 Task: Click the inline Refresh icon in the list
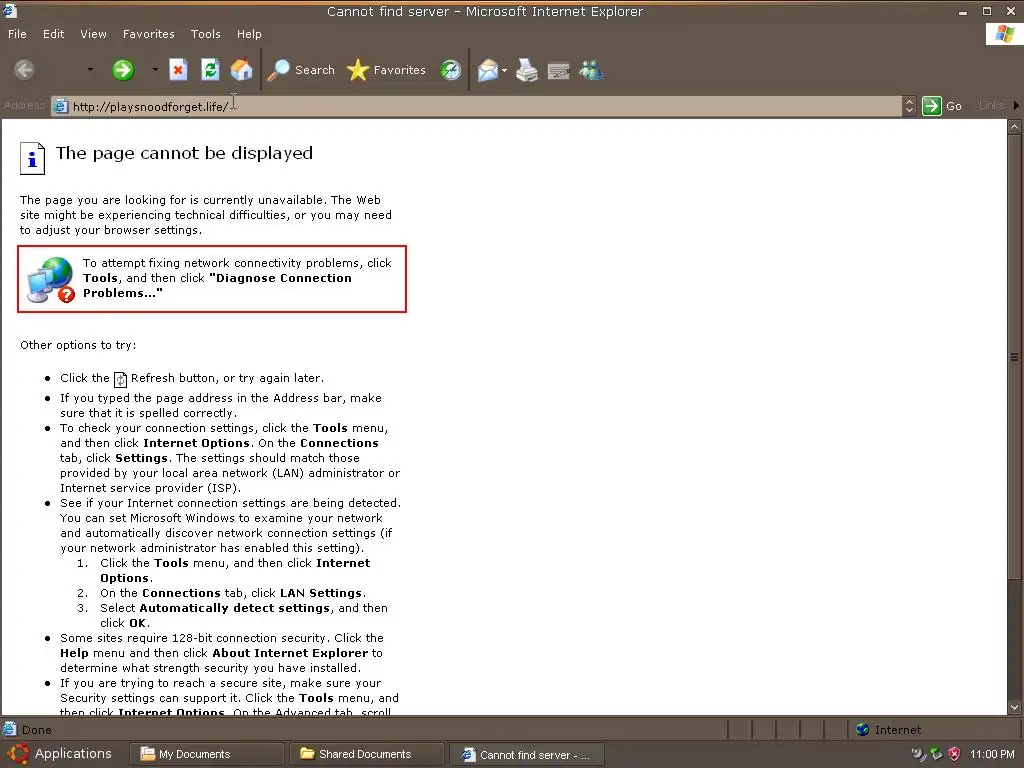click(x=120, y=379)
